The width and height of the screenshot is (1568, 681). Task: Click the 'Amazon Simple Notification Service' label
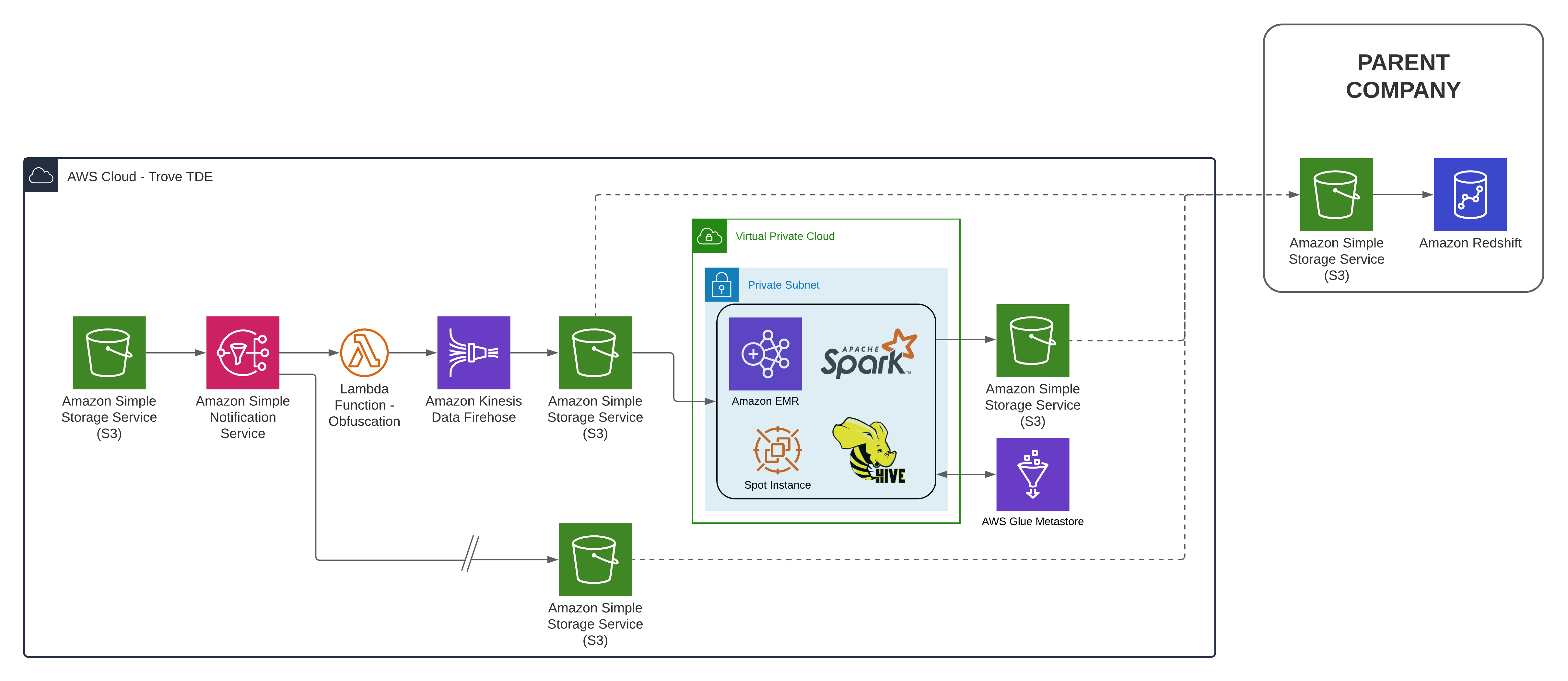pos(242,417)
